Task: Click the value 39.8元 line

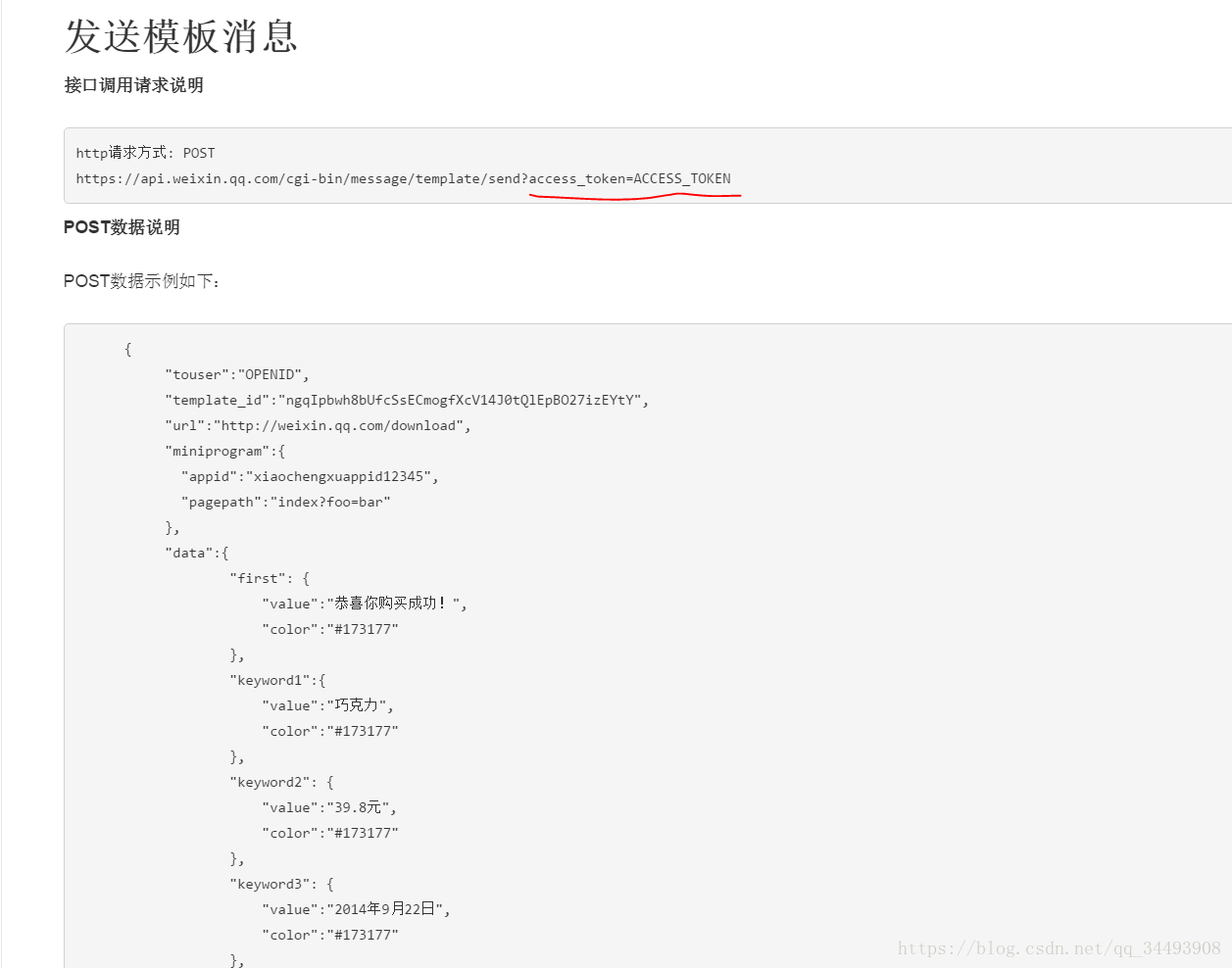Action: 329,807
